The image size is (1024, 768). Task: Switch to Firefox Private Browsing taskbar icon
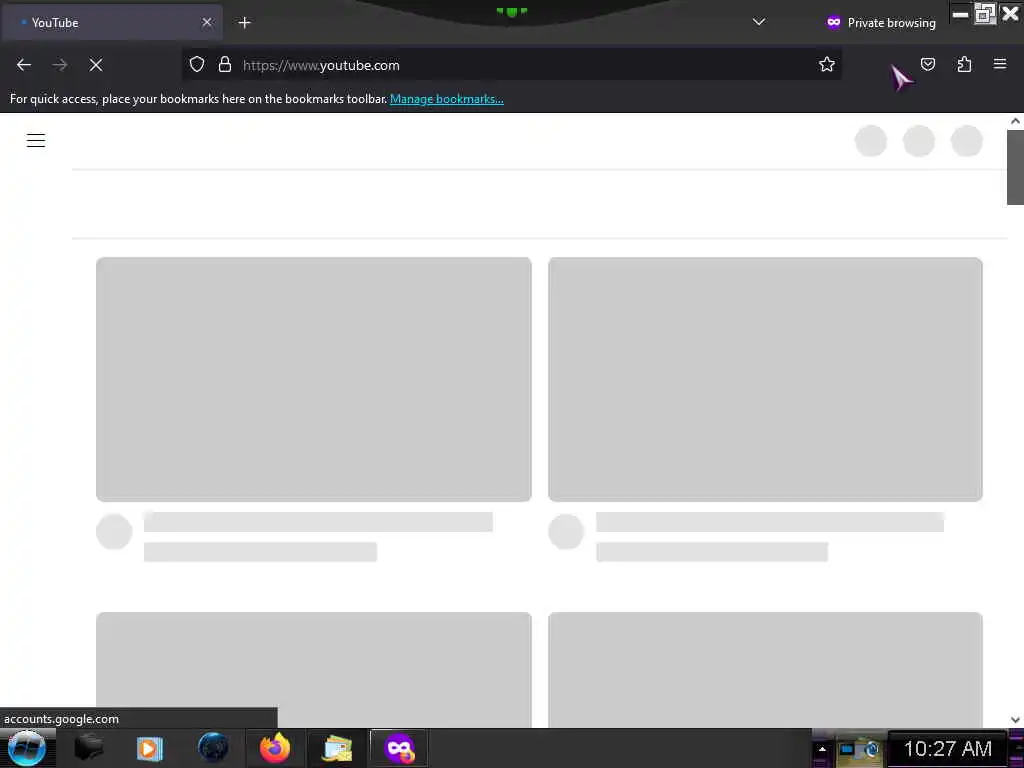399,748
